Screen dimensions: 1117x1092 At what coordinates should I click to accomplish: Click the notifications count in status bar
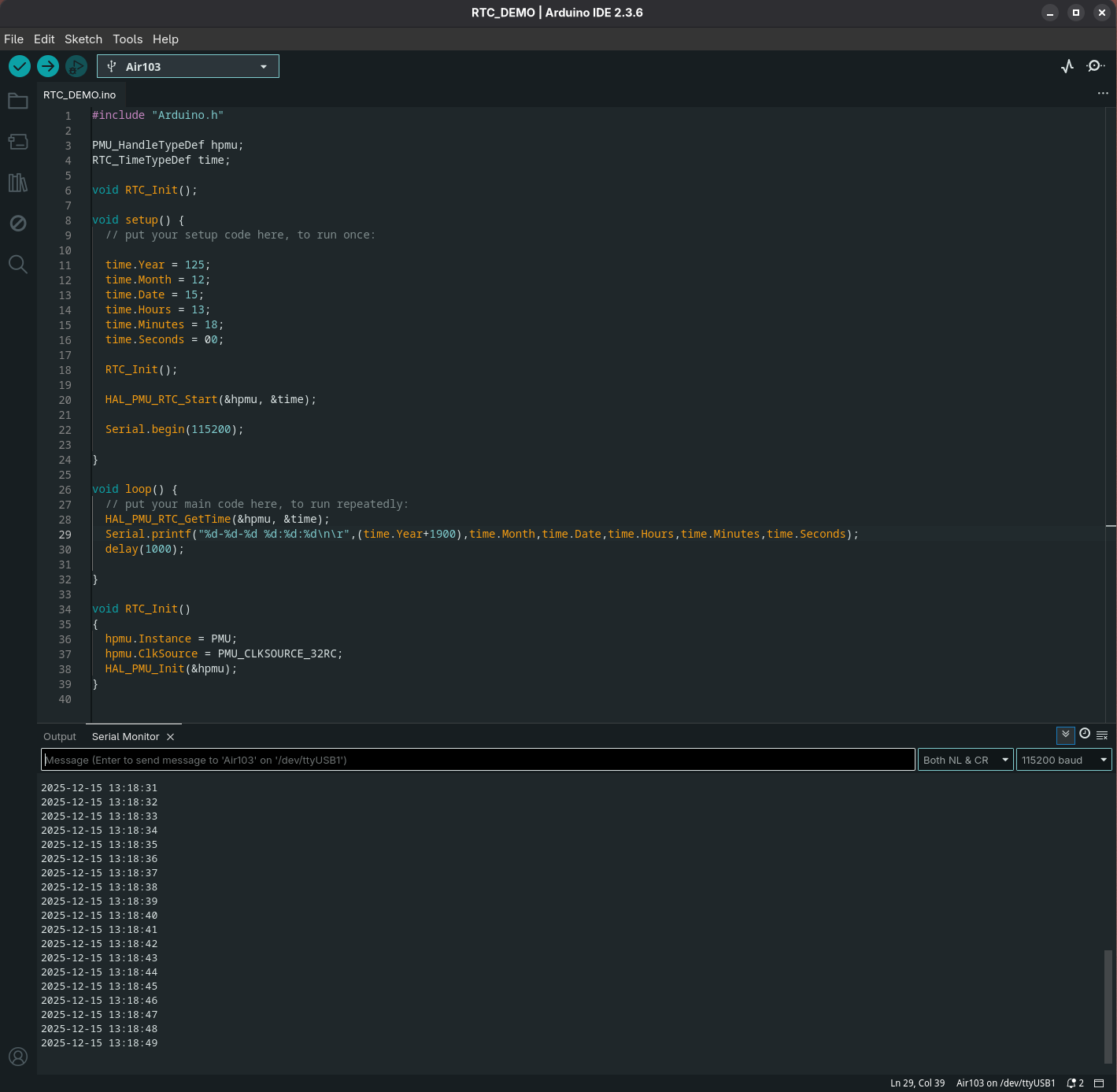[1075, 1083]
